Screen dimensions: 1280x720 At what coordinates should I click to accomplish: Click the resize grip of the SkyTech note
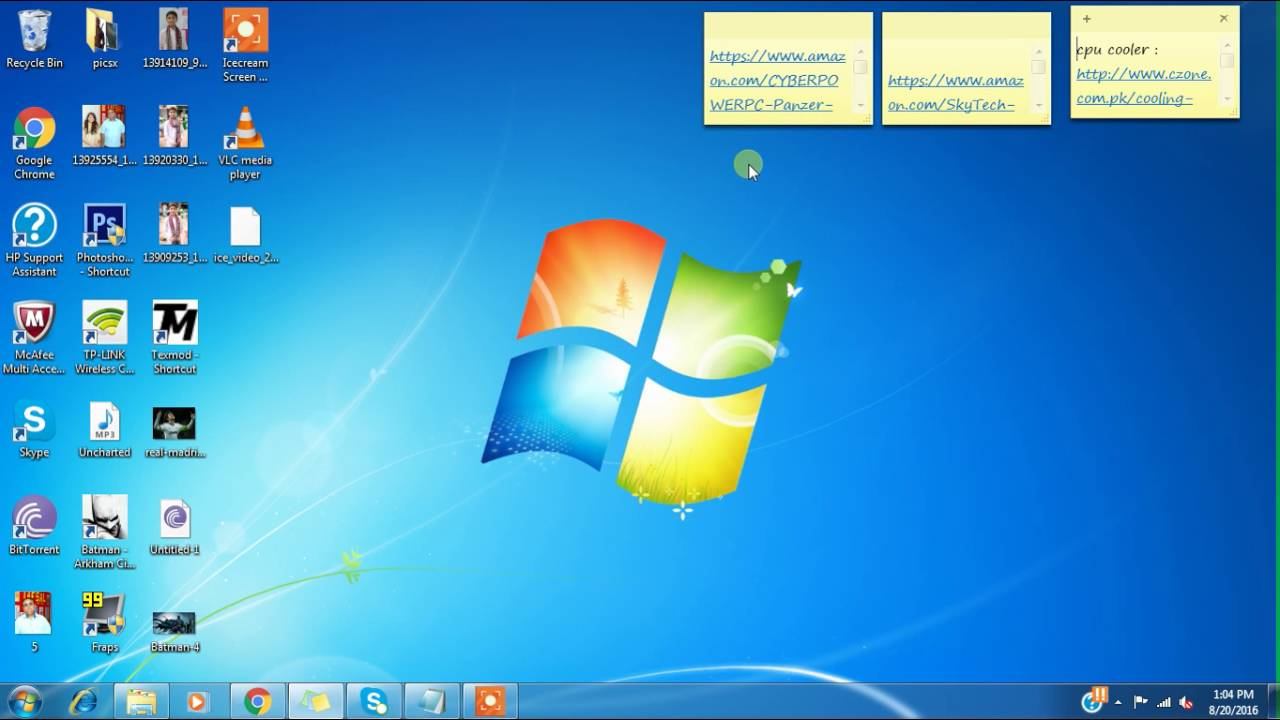(x=1045, y=119)
